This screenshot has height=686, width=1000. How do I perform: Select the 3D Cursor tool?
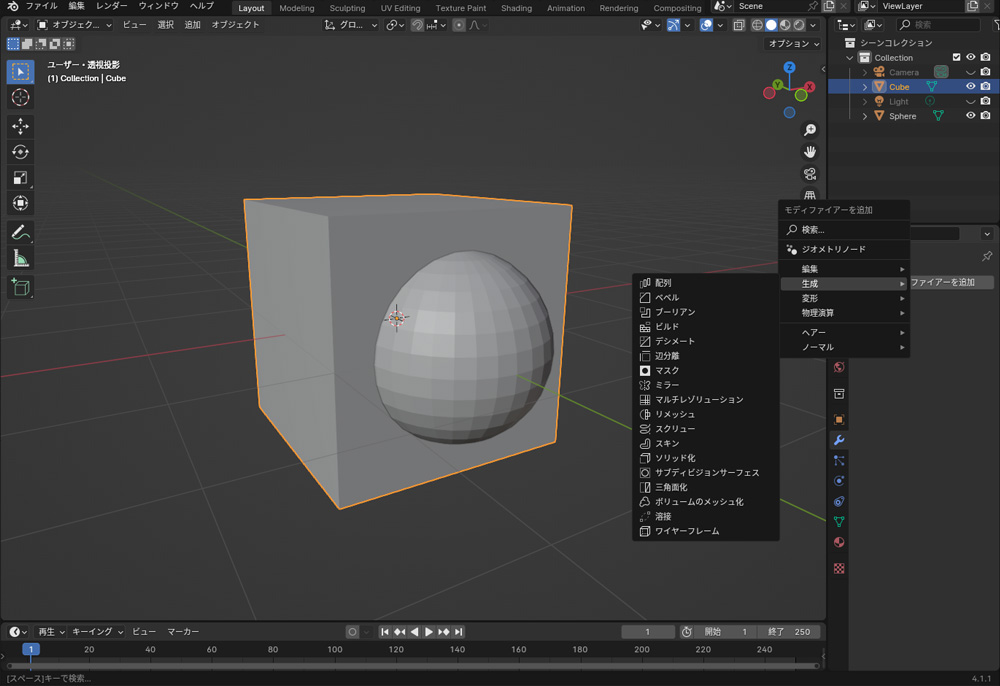pyautogui.click(x=20, y=97)
